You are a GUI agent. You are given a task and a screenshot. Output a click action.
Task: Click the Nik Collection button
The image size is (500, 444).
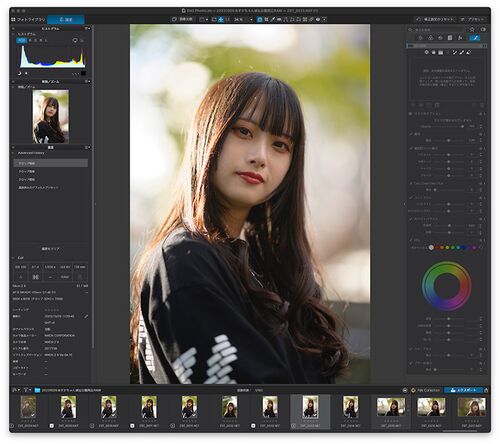pos(425,390)
